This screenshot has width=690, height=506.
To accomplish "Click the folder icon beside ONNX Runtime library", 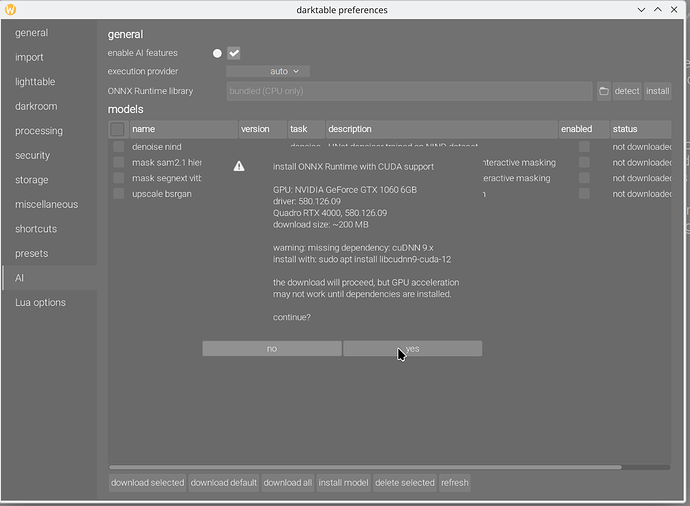I will [604, 91].
